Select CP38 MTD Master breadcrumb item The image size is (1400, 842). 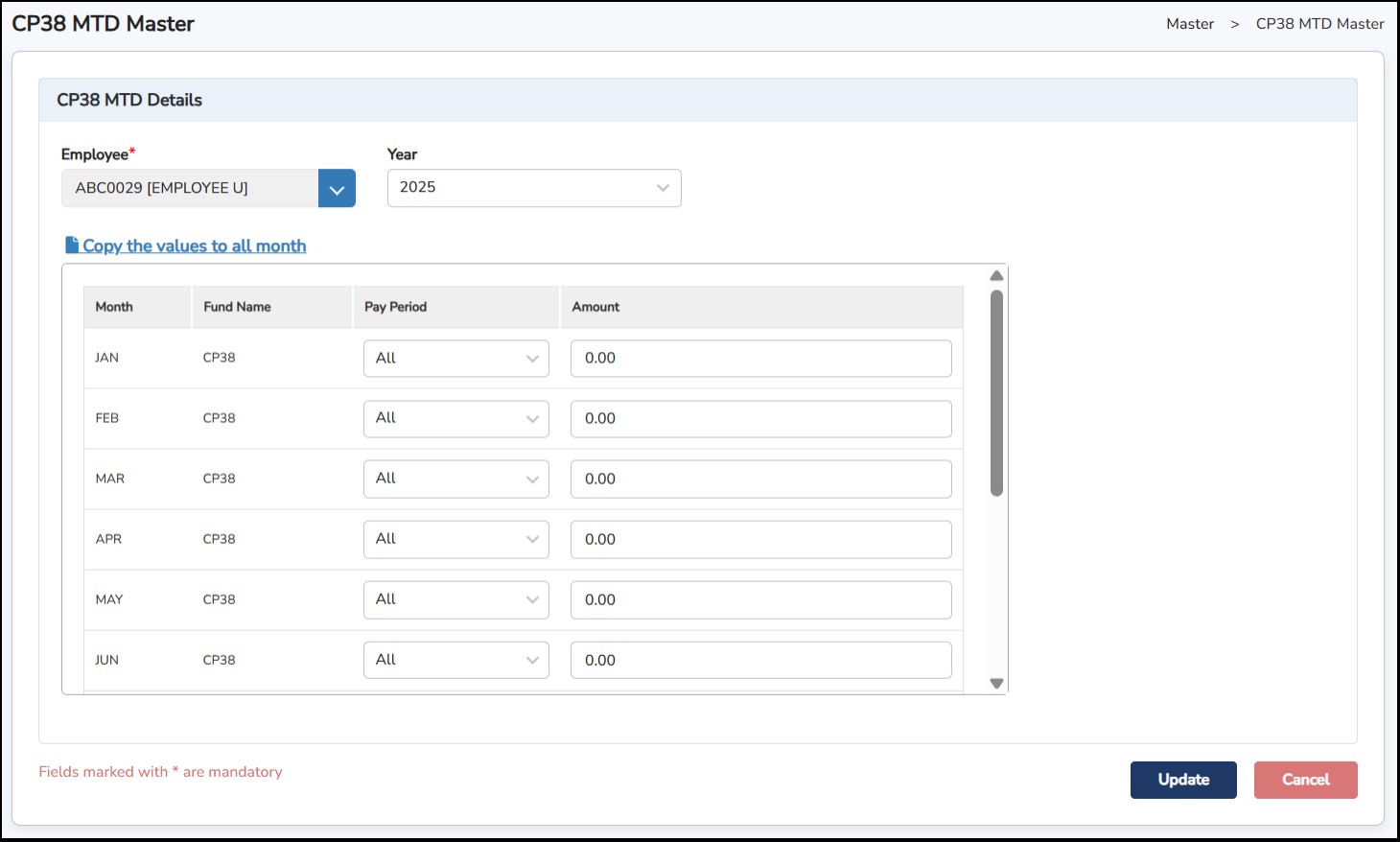point(1319,24)
